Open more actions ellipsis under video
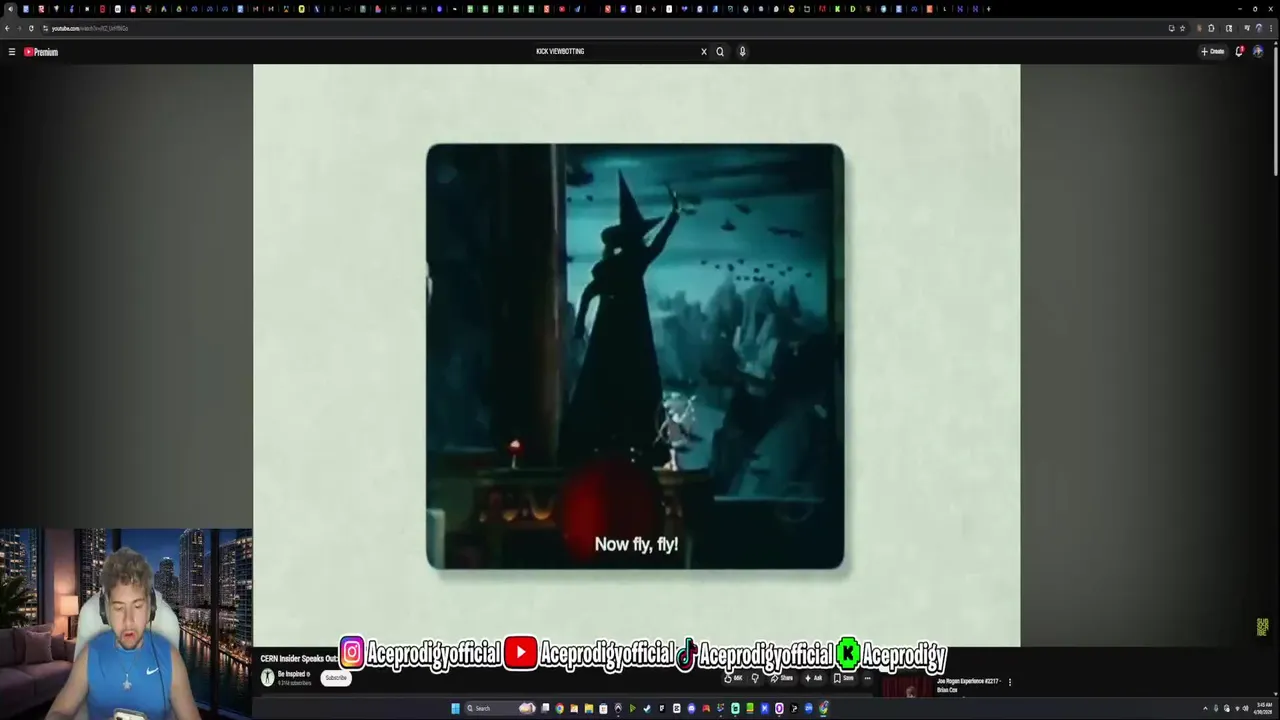 point(868,678)
